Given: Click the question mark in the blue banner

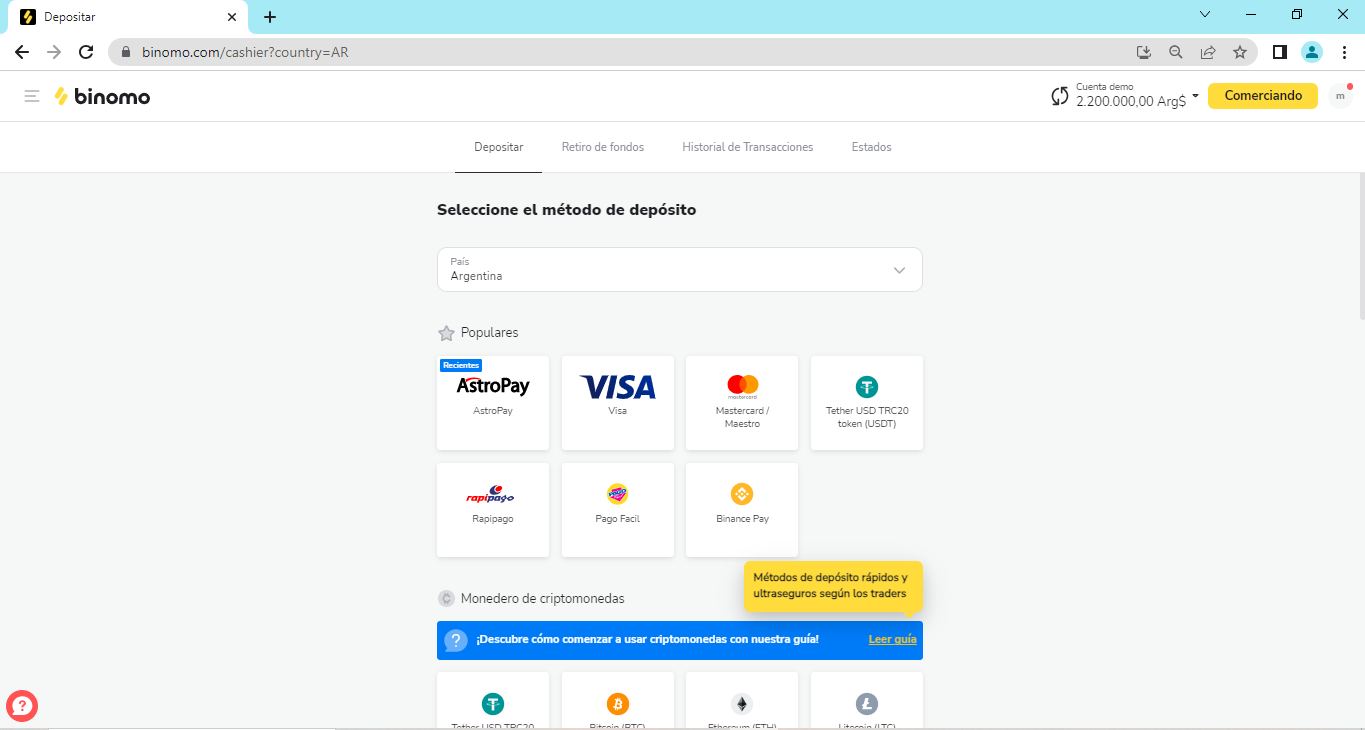Looking at the screenshot, I should tap(456, 640).
